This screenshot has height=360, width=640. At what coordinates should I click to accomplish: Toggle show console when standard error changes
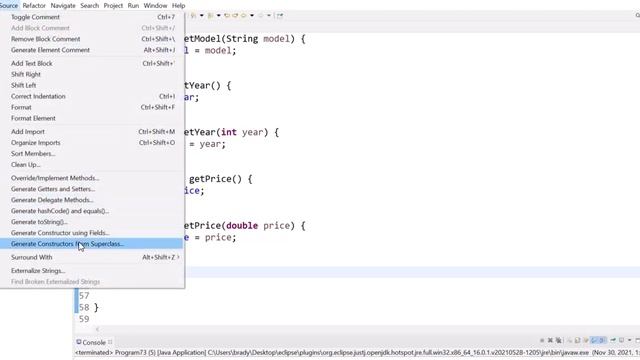pyautogui.click(x=602, y=340)
